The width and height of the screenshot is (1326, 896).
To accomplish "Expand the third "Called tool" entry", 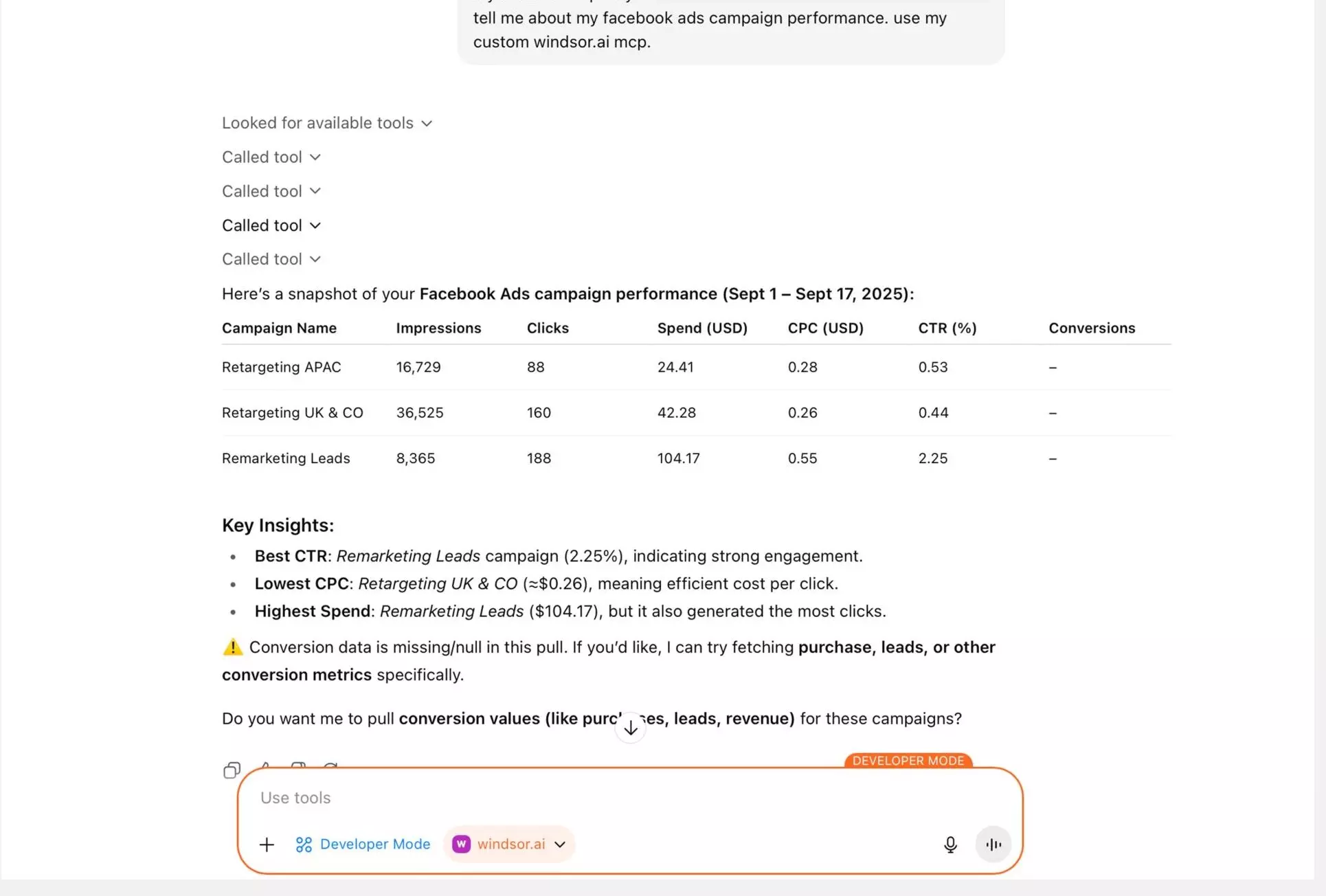I will pyautogui.click(x=271, y=225).
